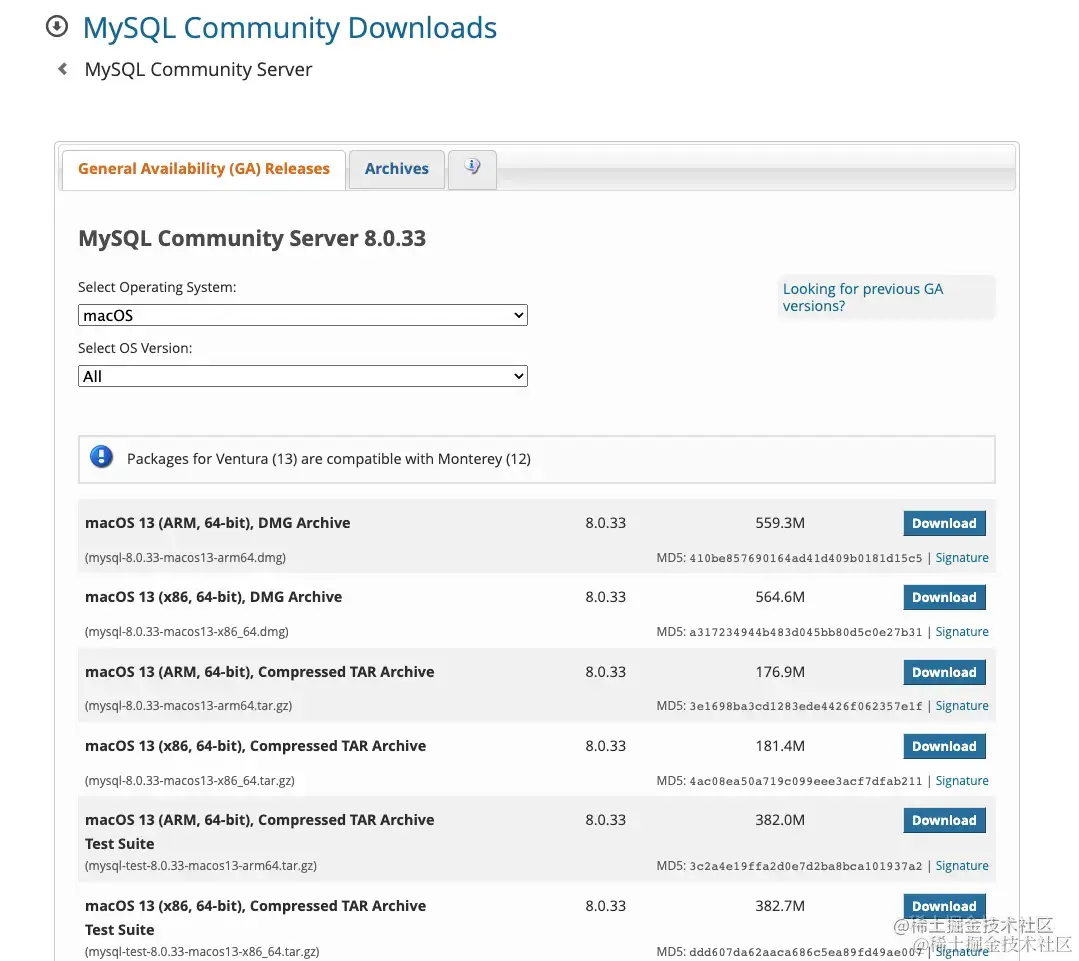Open the information icon tab
Image resolution: width=1079 pixels, height=961 pixels.
click(x=472, y=168)
